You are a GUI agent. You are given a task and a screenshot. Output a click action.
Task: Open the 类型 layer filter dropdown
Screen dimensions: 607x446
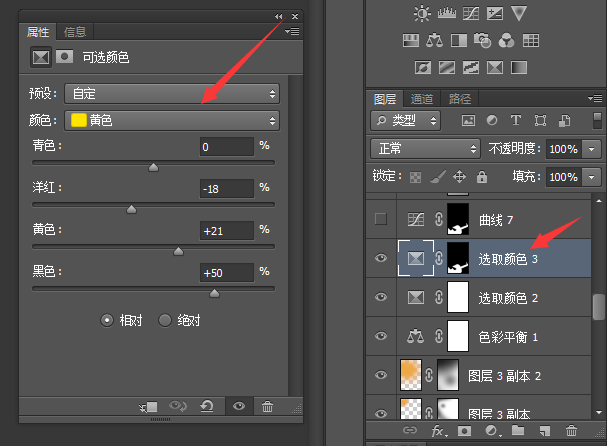[405, 120]
